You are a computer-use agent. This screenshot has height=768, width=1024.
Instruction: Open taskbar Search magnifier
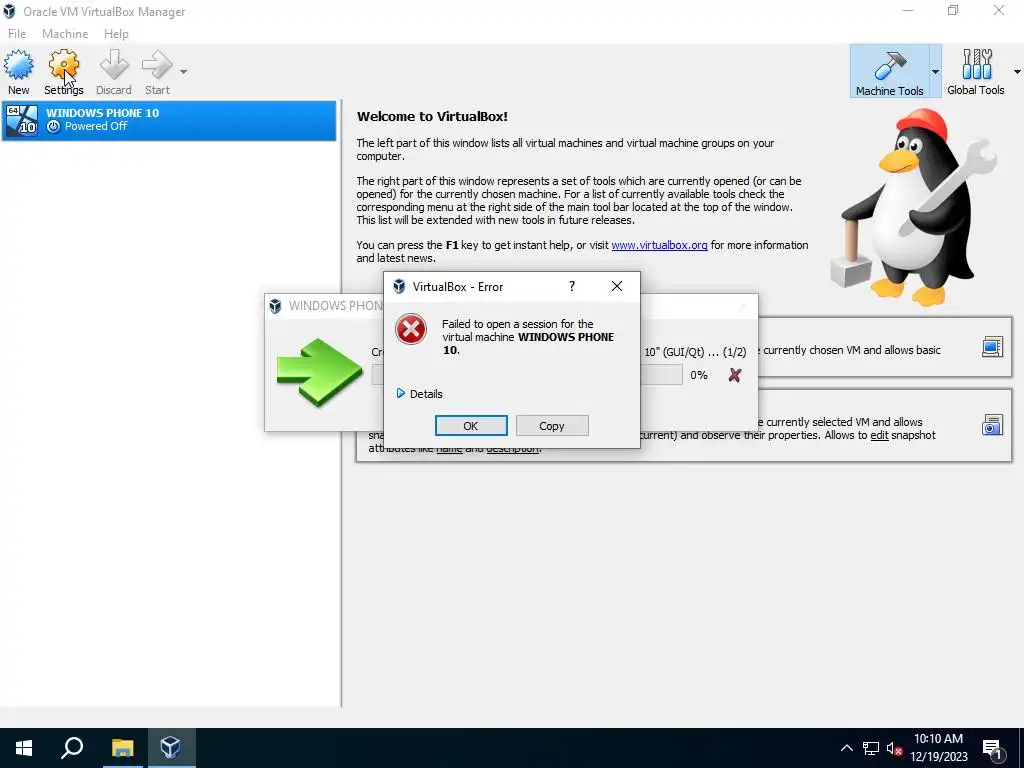72,748
